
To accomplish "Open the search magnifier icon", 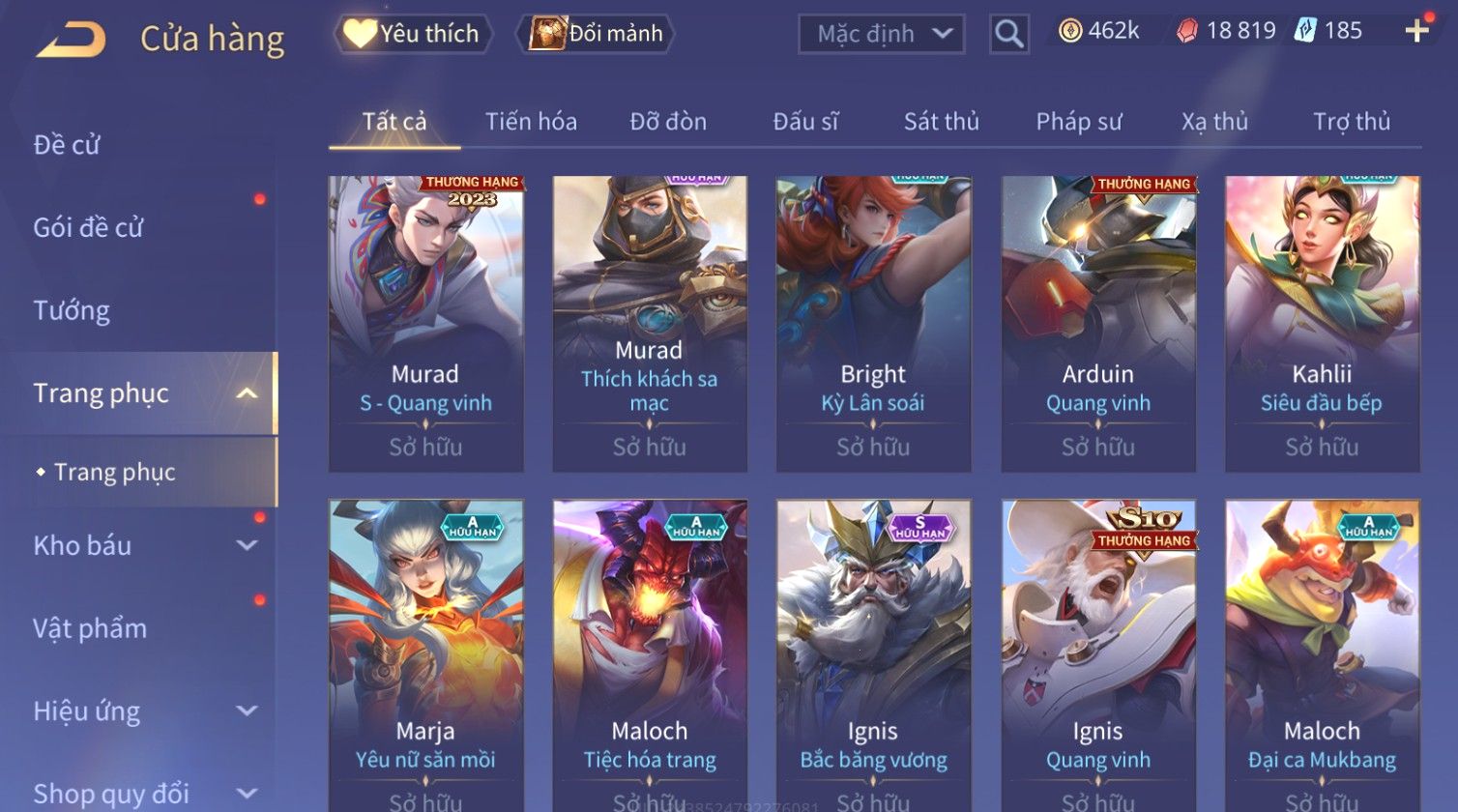I will click(x=1009, y=34).
